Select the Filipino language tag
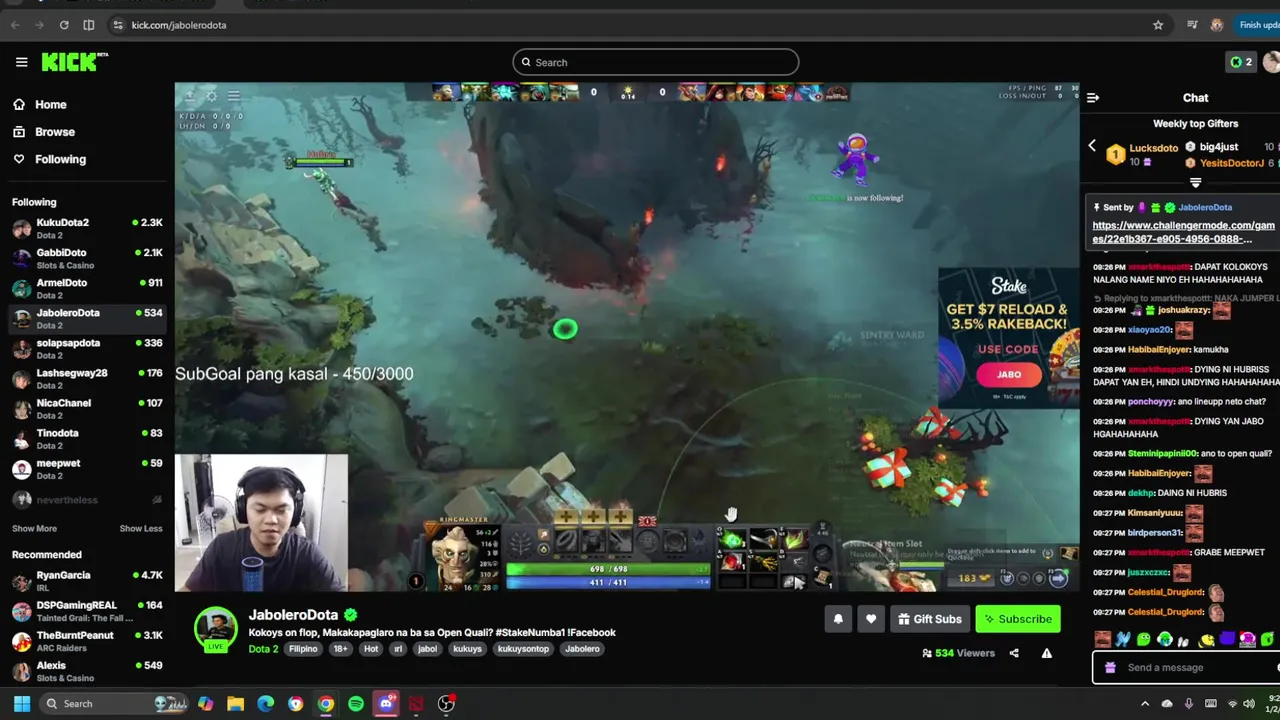 point(303,649)
